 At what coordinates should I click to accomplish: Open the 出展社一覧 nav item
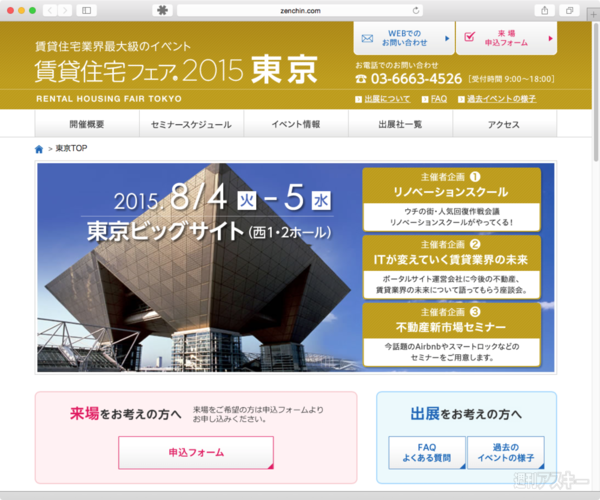tap(400, 124)
